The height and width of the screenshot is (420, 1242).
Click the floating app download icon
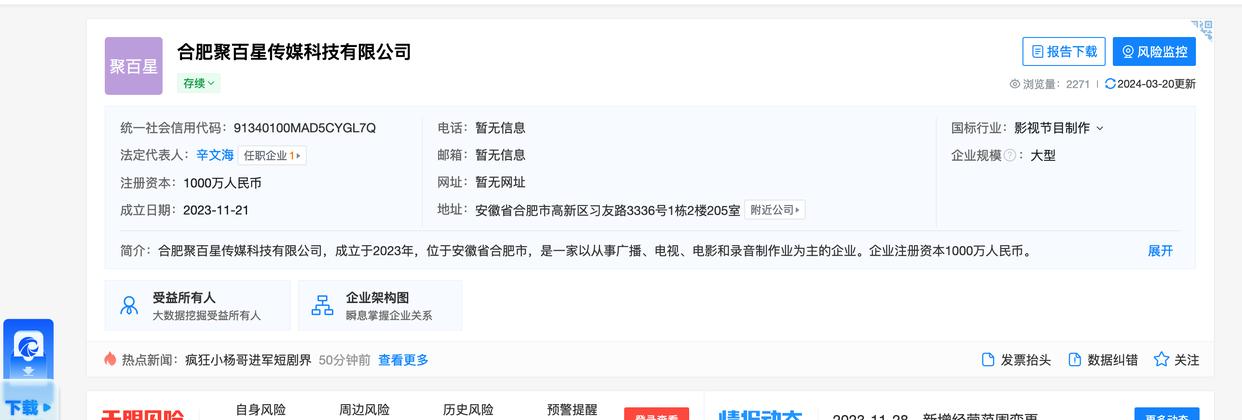[28, 352]
